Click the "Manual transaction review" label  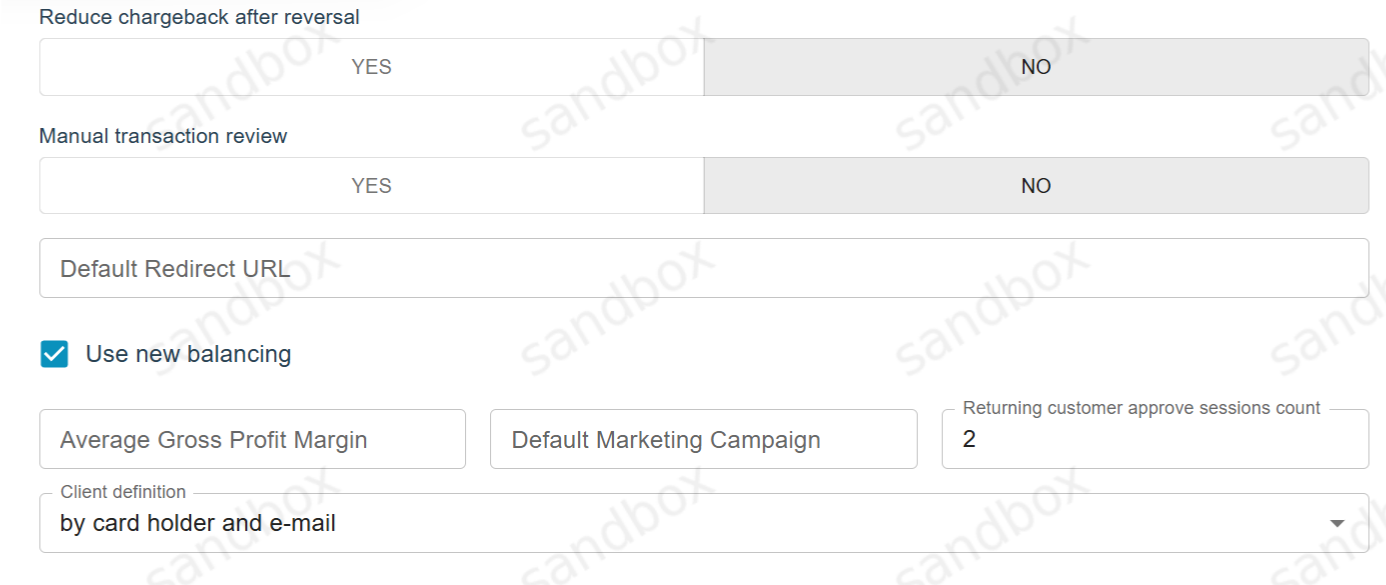pyautogui.click(x=163, y=136)
